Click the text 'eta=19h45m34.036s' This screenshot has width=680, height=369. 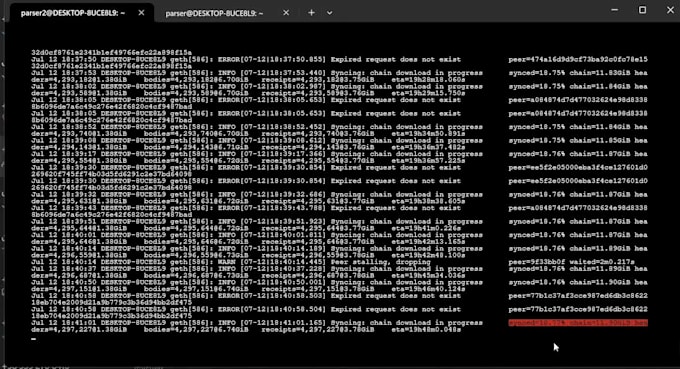(x=428, y=275)
